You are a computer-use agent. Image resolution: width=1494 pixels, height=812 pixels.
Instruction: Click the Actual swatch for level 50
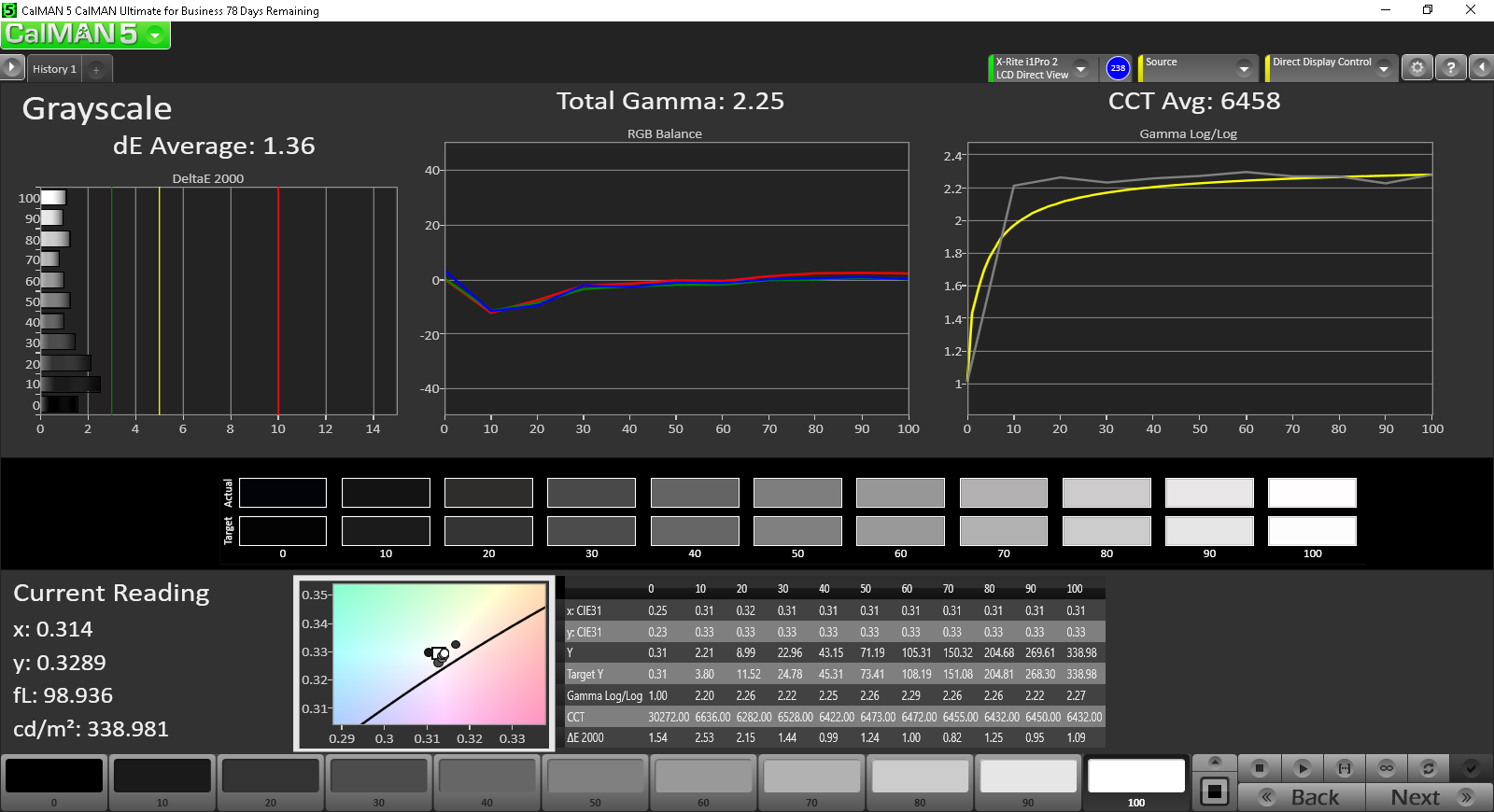pos(797,493)
